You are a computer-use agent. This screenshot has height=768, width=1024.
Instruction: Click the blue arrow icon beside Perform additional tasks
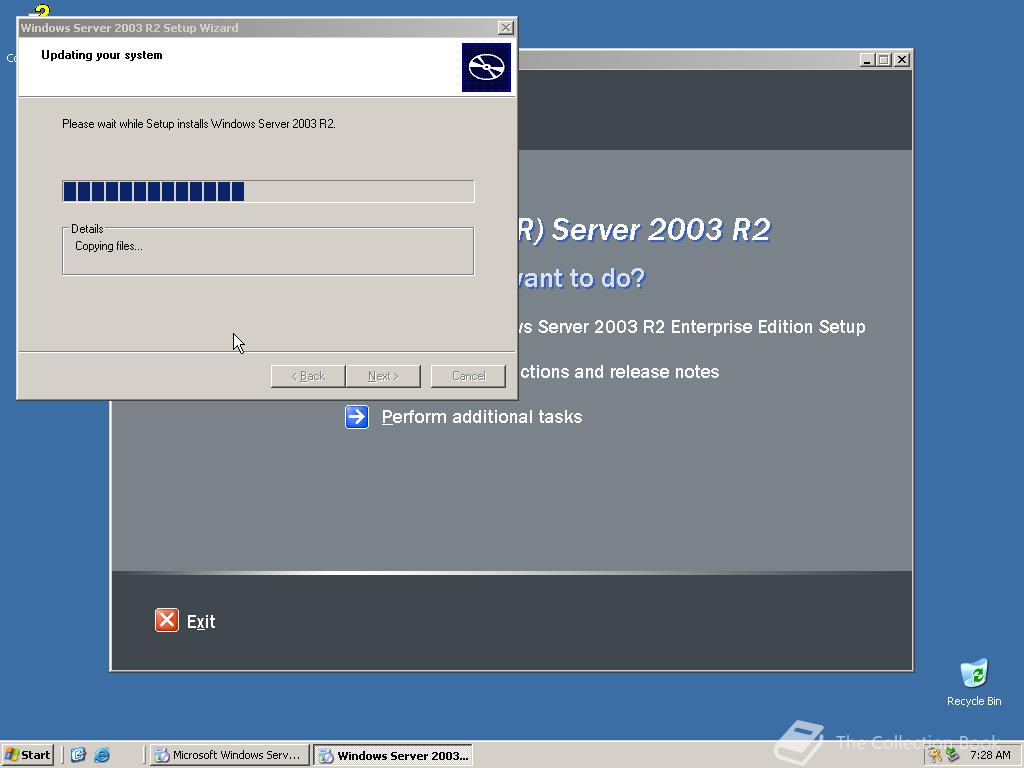coord(357,417)
